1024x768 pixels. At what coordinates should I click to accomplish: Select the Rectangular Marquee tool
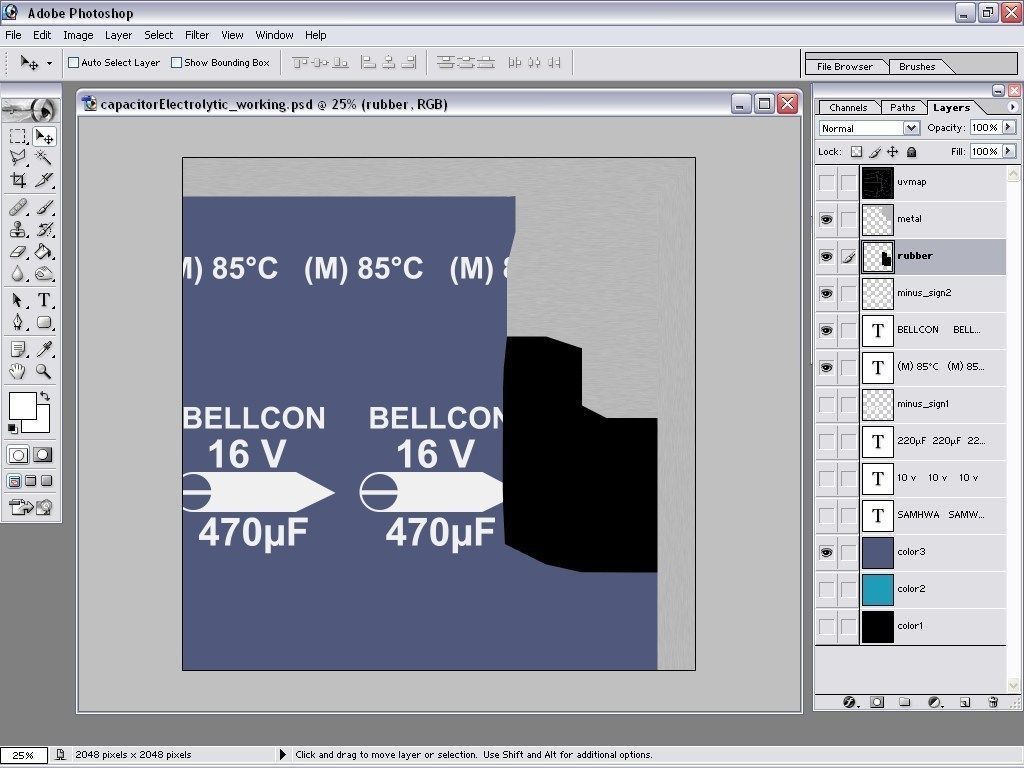click(x=18, y=136)
